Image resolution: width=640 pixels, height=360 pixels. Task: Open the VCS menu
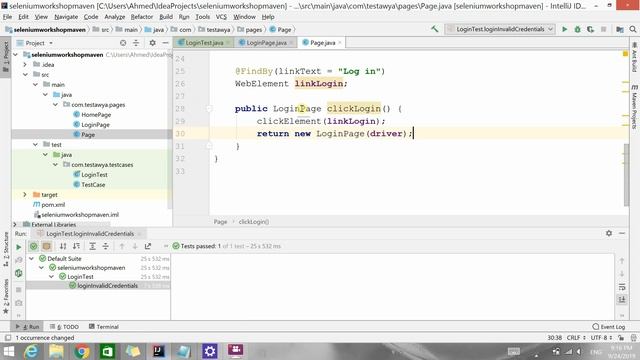(x=221, y=17)
